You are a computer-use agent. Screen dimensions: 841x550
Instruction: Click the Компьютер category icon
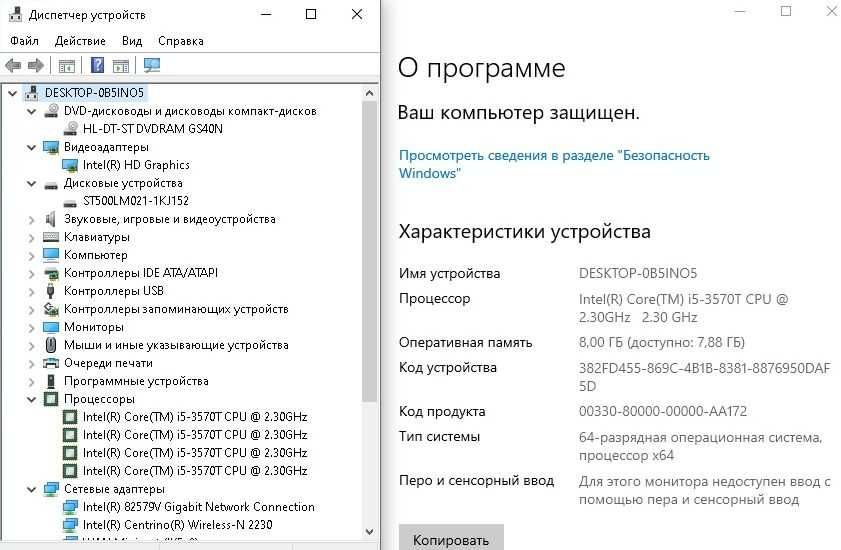tap(51, 255)
